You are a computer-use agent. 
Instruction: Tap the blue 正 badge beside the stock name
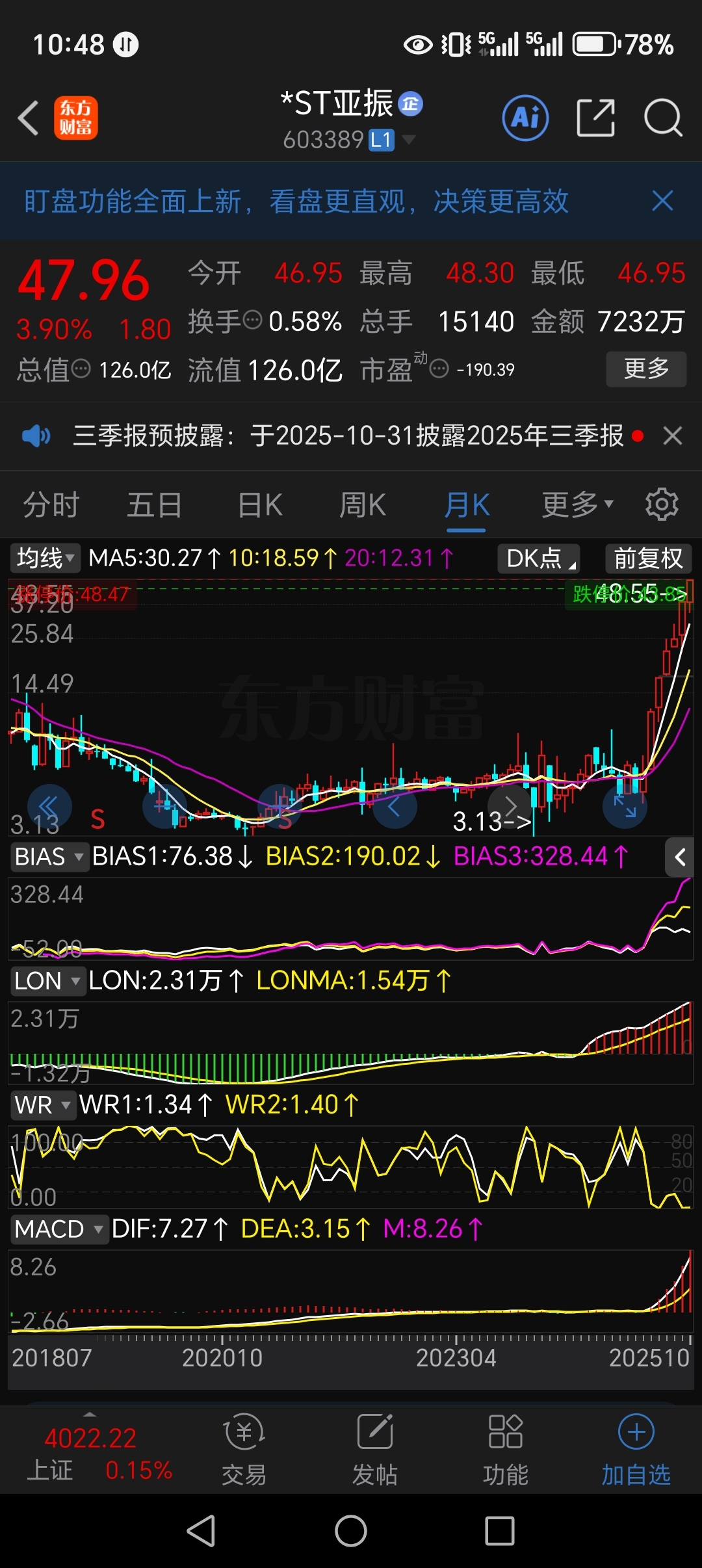point(410,103)
